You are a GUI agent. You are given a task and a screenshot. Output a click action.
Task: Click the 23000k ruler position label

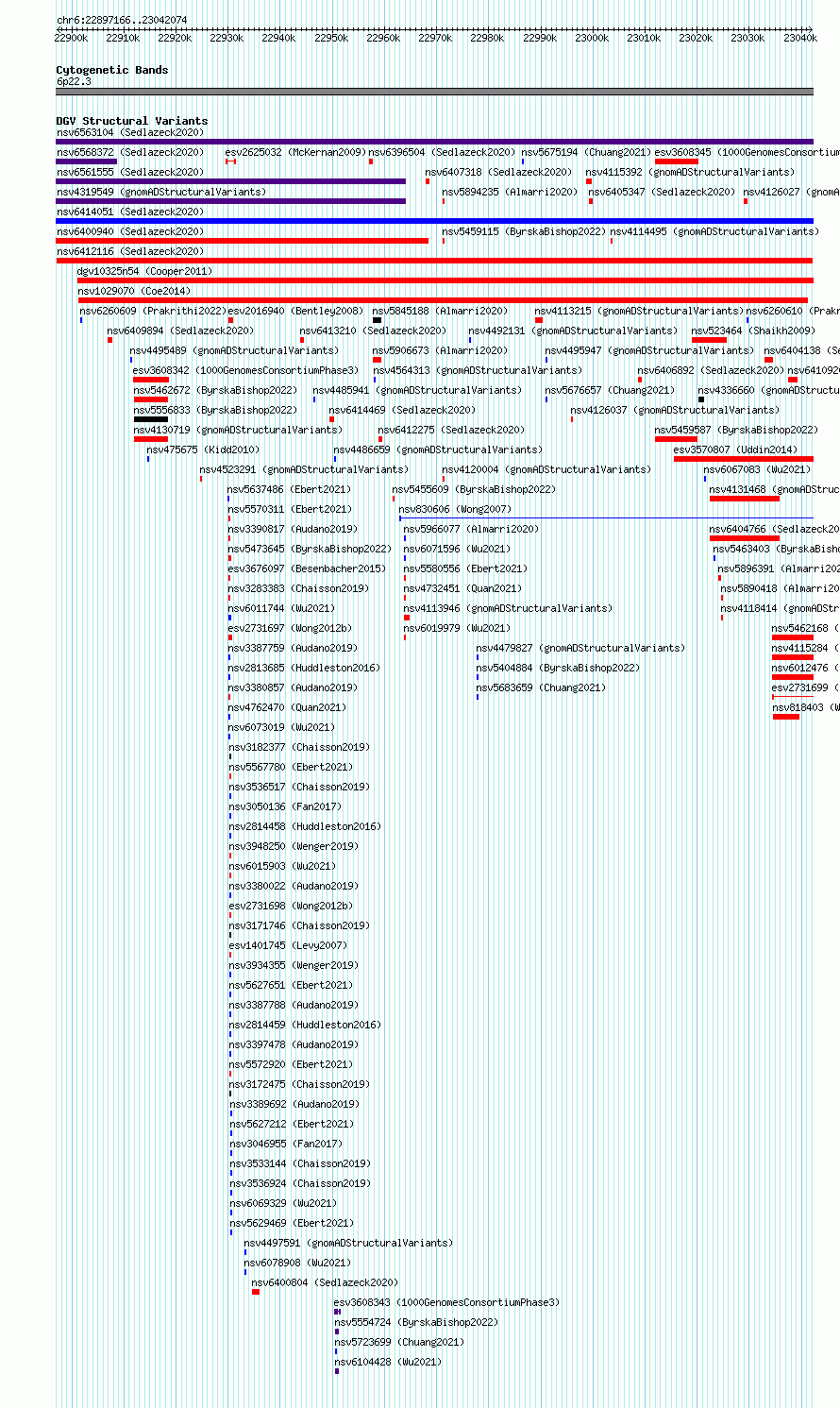click(x=592, y=38)
